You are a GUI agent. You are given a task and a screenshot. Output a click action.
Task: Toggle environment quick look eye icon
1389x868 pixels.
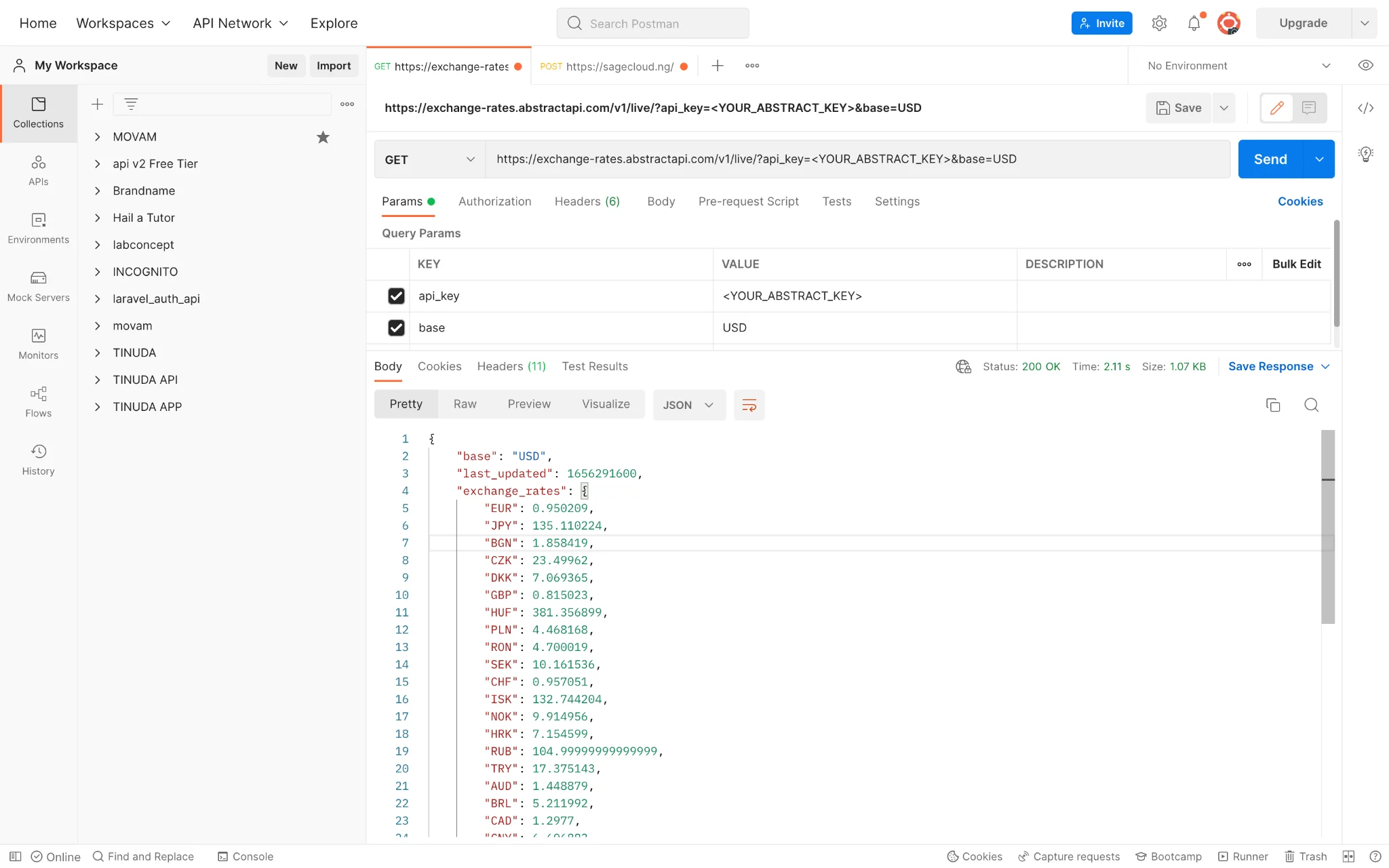tap(1365, 66)
